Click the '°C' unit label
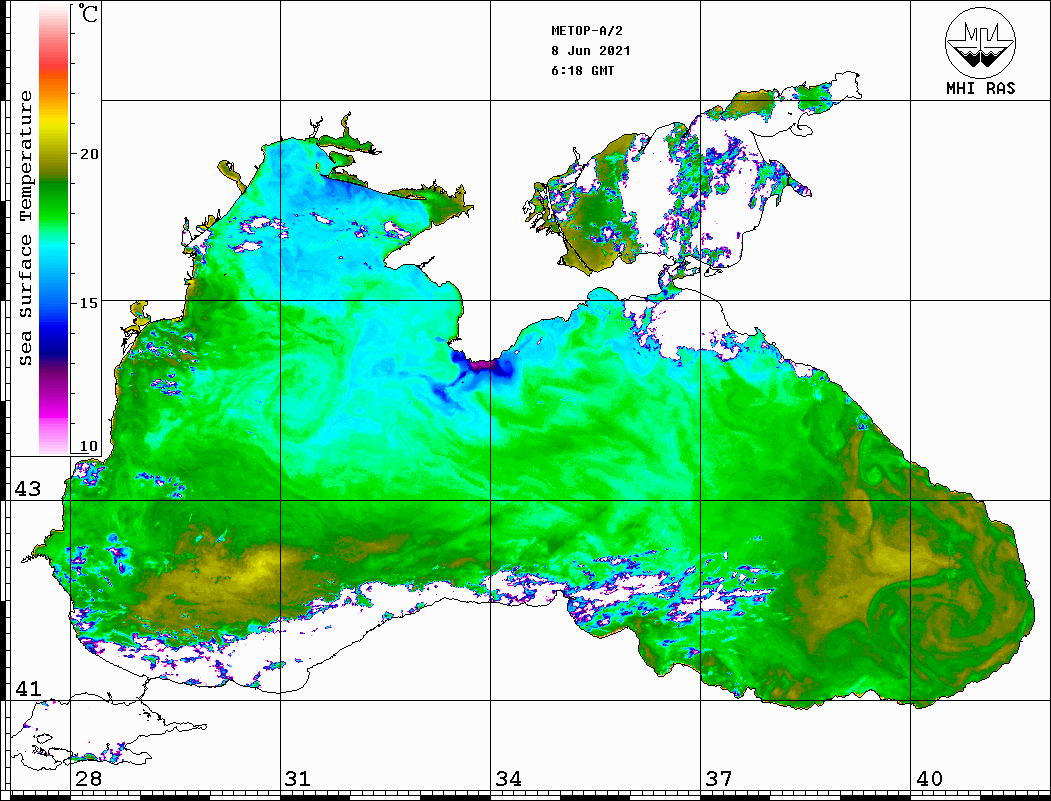The image size is (1051, 801). pyautogui.click(x=88, y=13)
